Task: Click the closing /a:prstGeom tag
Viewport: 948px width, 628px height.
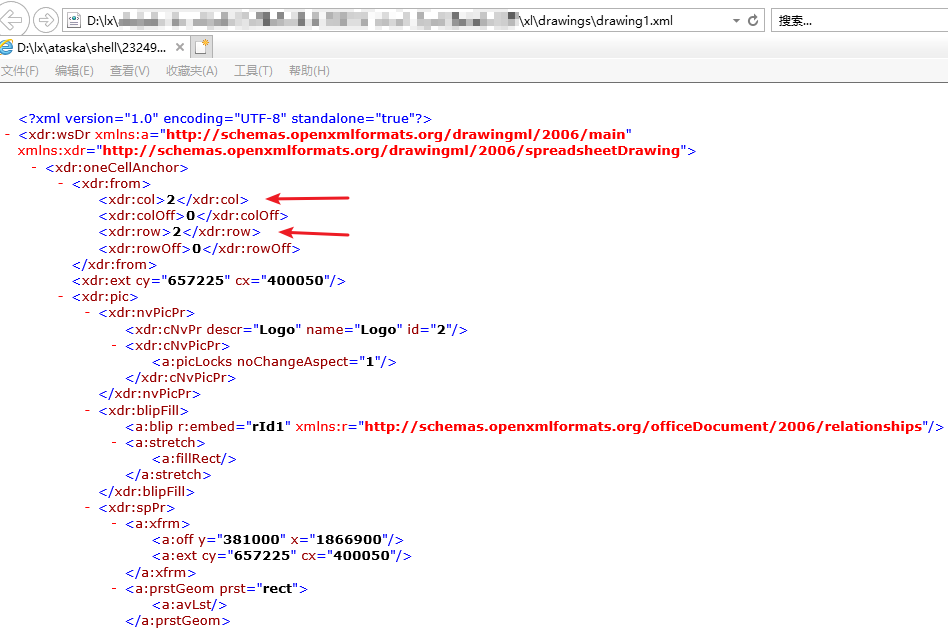Action: (x=178, y=621)
